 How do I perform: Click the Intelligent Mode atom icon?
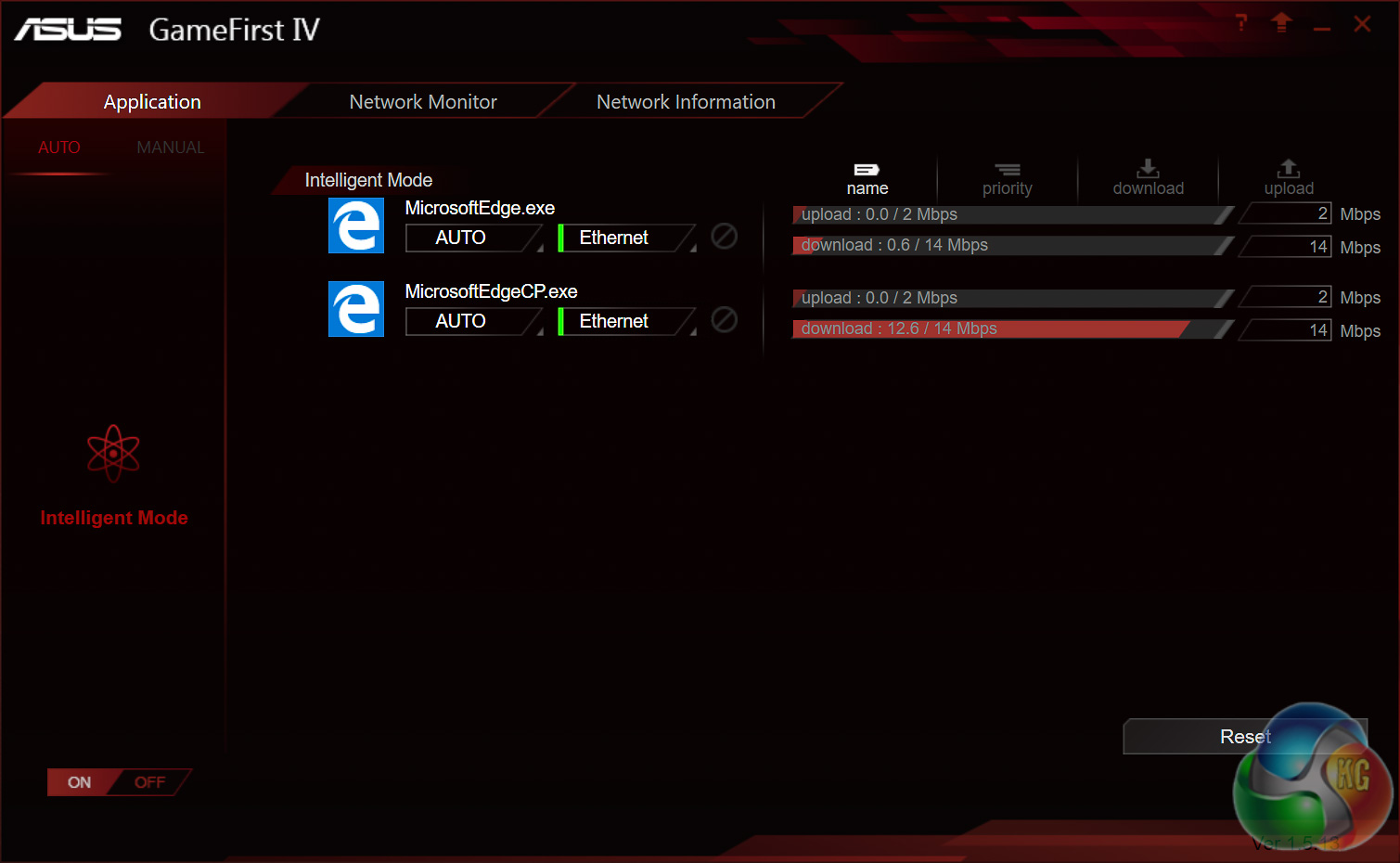pyautogui.click(x=113, y=454)
